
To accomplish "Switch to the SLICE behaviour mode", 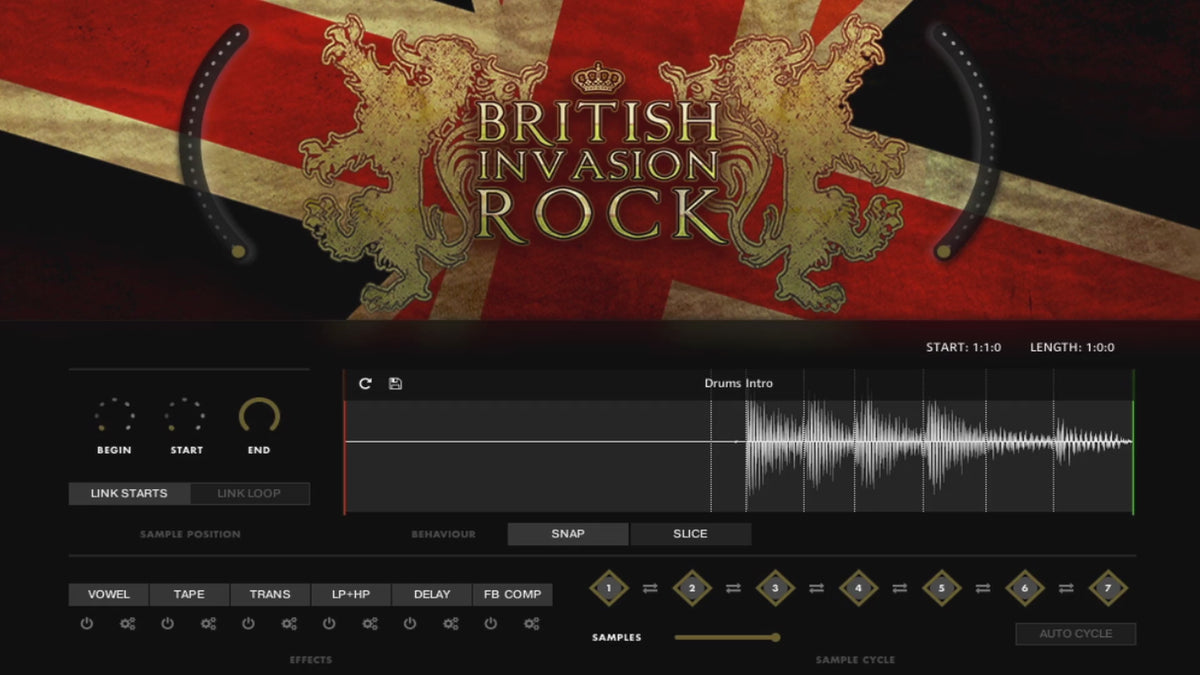I will click(690, 534).
